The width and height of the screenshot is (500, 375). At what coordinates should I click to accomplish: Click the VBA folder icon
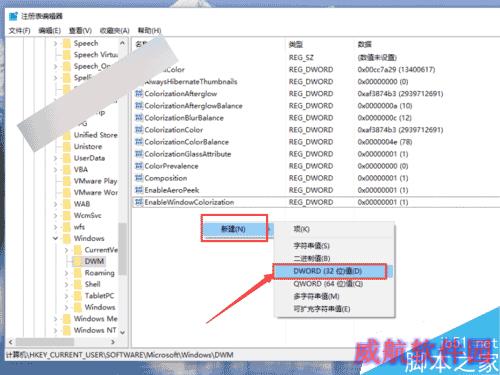pyautogui.click(x=67, y=170)
